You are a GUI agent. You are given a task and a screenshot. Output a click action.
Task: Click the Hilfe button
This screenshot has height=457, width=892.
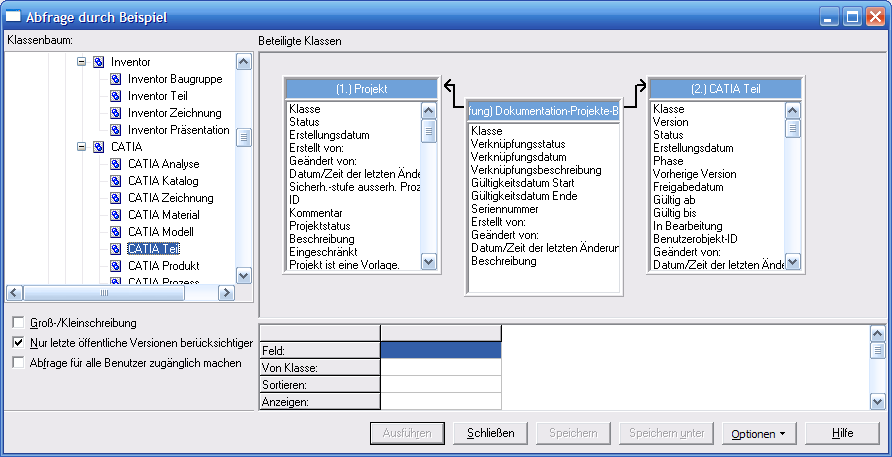pyautogui.click(x=843, y=433)
